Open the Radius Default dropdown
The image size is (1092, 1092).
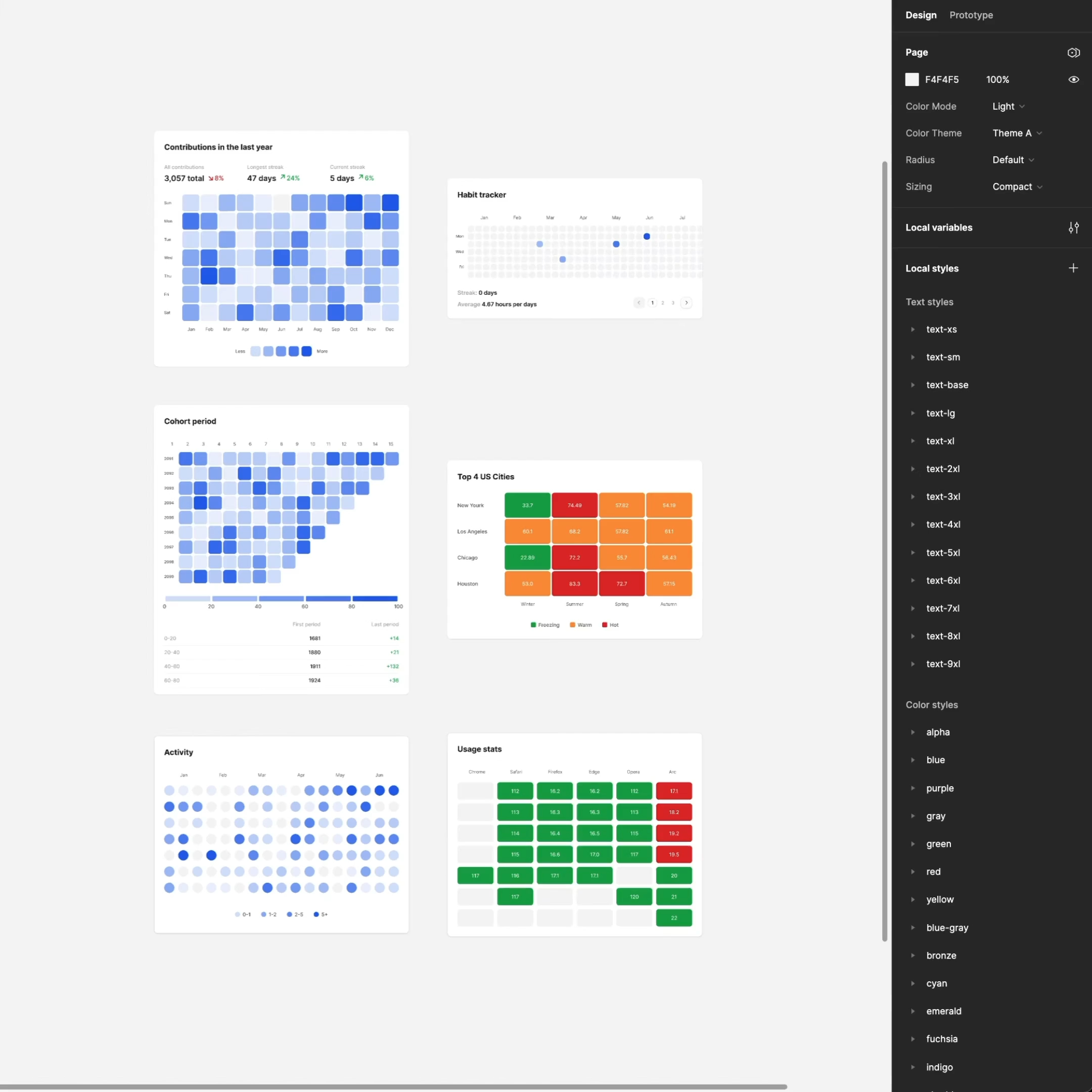tap(1012, 159)
